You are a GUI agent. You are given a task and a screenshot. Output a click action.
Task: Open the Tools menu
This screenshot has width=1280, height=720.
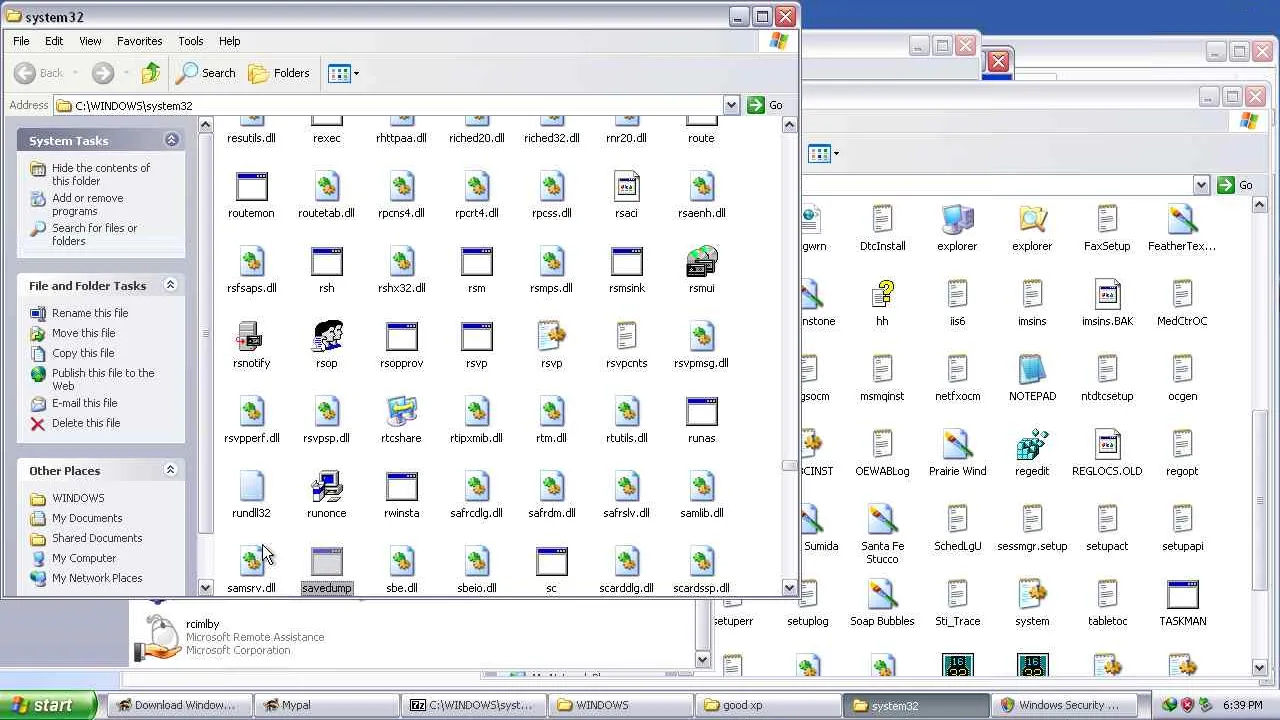190,41
